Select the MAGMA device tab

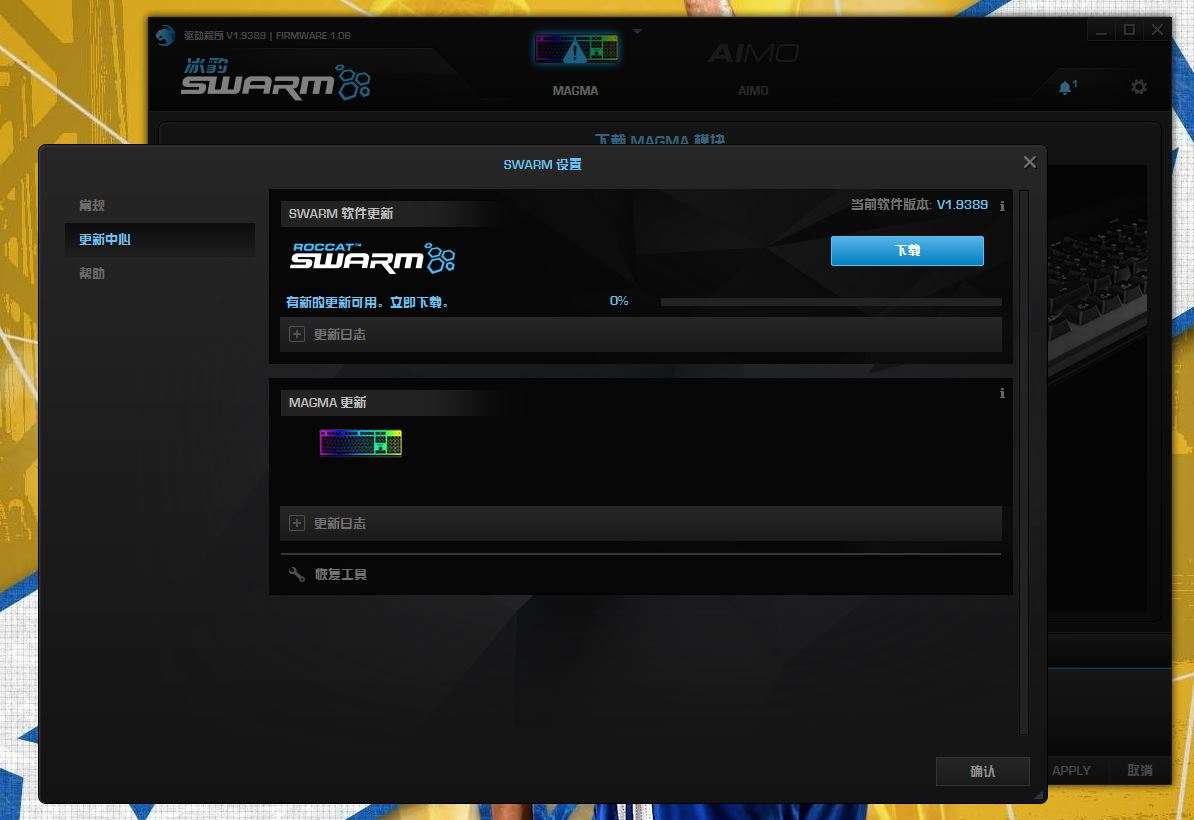[x=575, y=91]
